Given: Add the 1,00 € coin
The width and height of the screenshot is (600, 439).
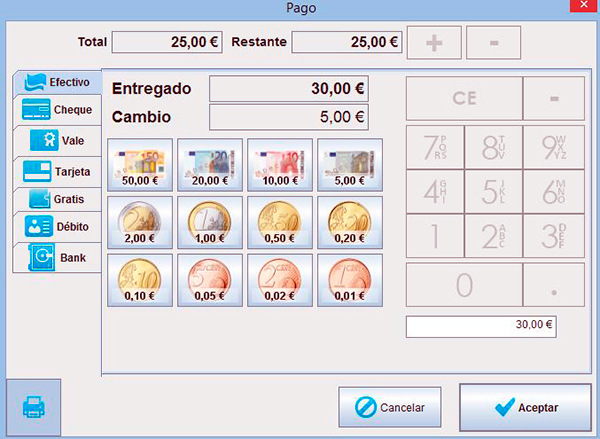Looking at the screenshot, I should pyautogui.click(x=210, y=222).
